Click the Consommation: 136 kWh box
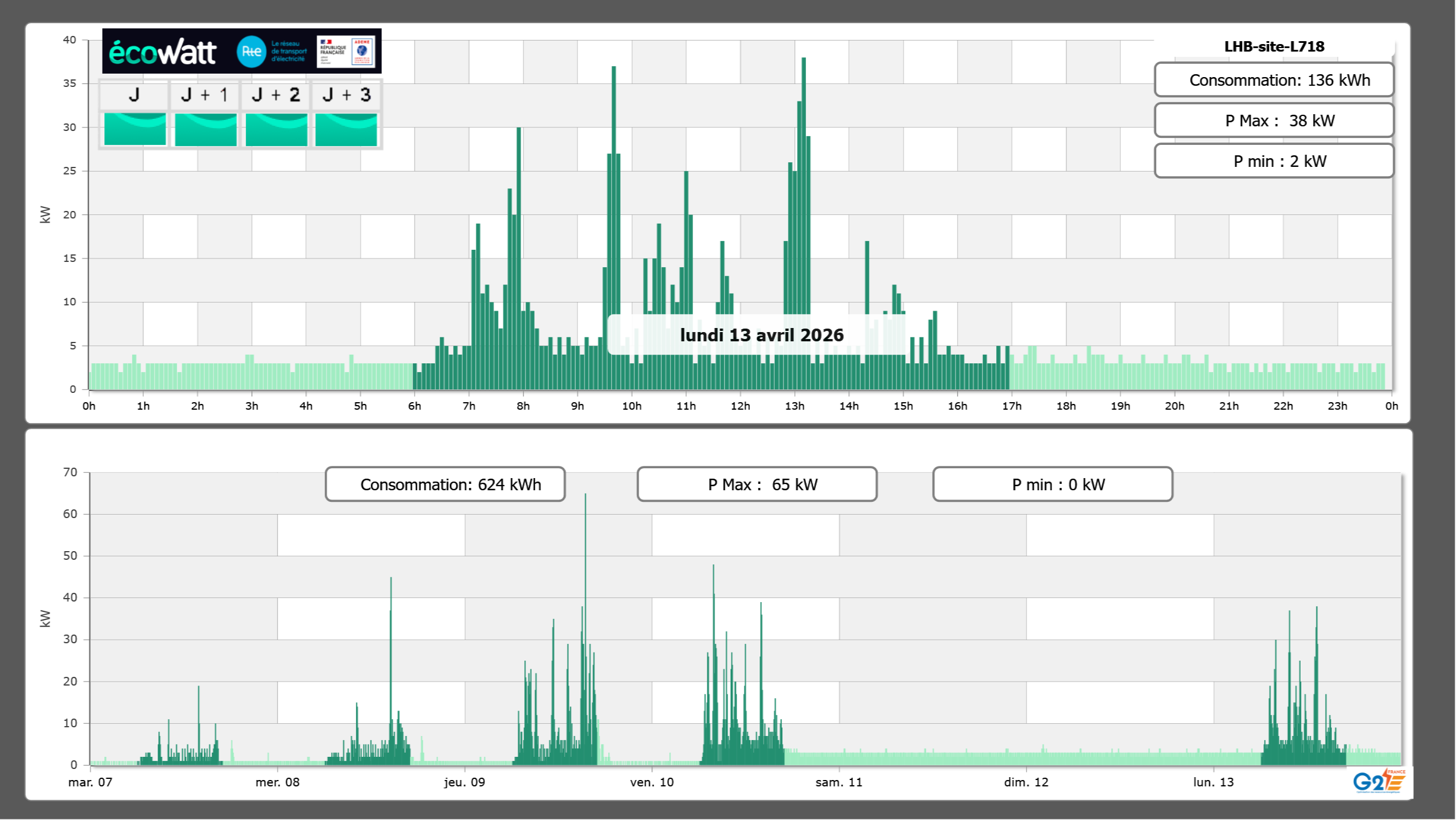 pyautogui.click(x=1273, y=80)
